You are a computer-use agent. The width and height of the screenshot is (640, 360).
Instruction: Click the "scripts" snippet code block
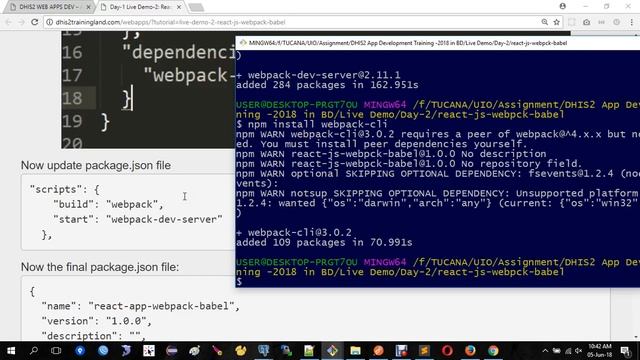127,212
